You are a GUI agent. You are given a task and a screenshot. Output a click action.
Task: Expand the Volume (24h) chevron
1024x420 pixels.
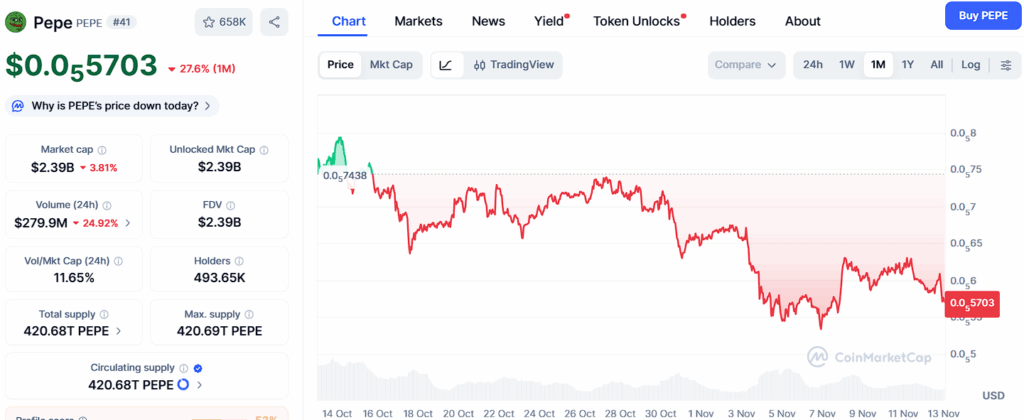tap(127, 223)
